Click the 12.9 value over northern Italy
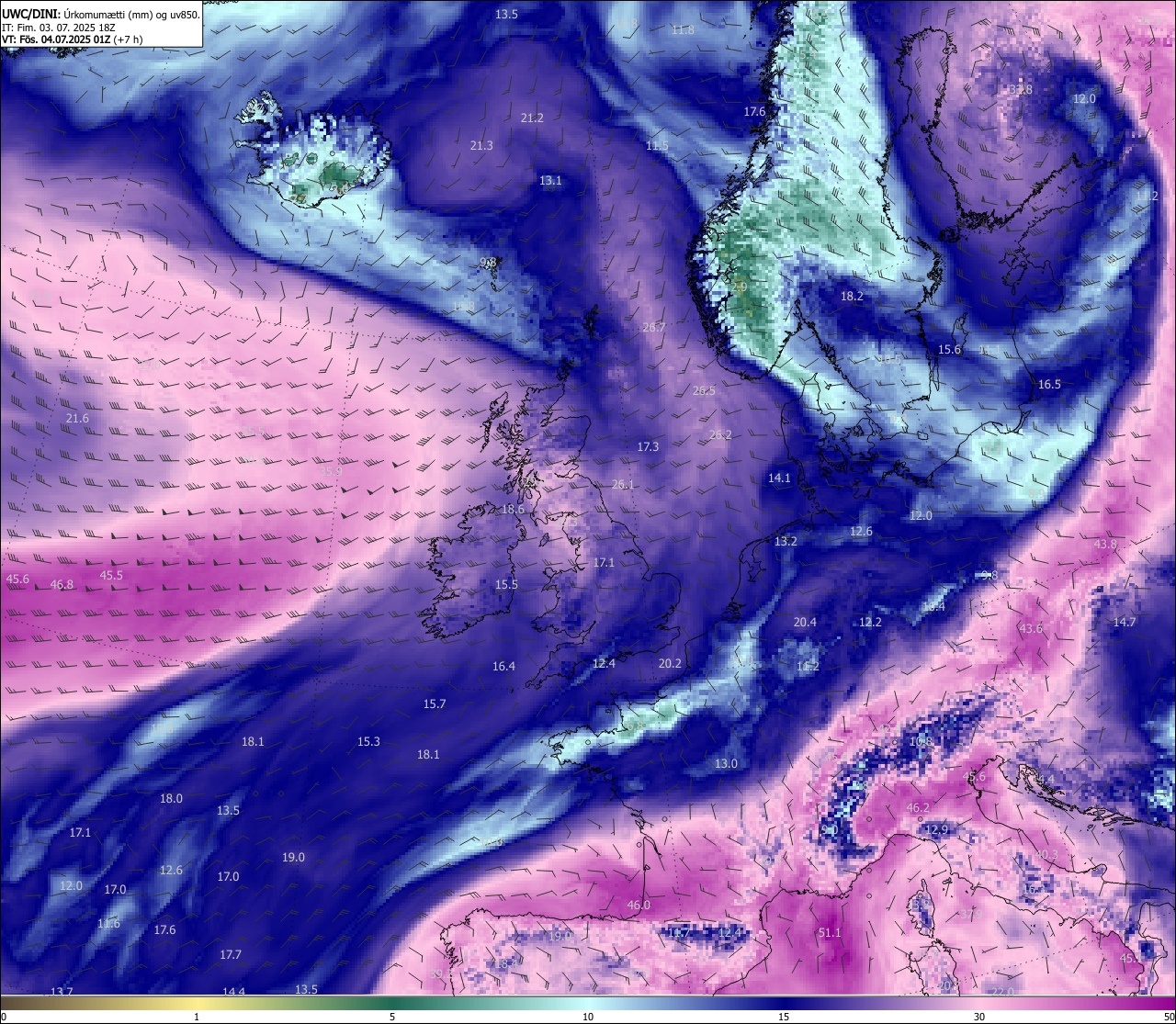 [935, 829]
